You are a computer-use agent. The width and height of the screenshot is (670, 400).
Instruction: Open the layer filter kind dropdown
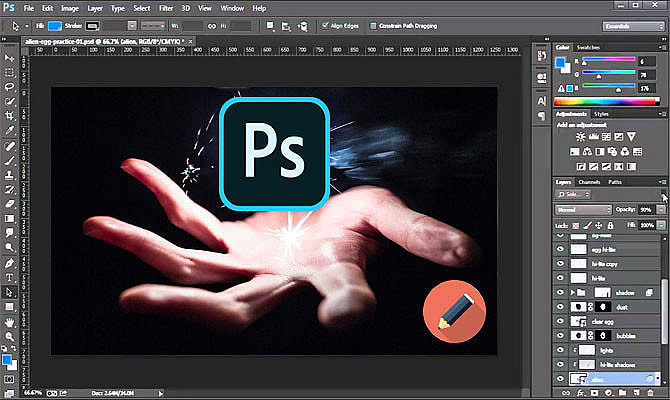pyautogui.click(x=574, y=194)
